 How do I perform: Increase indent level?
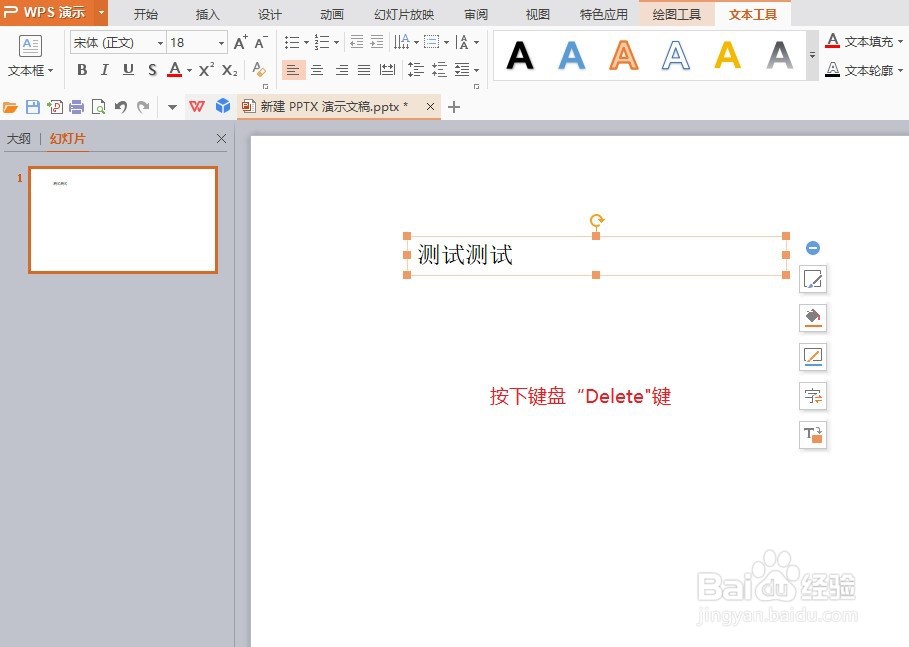(x=377, y=42)
